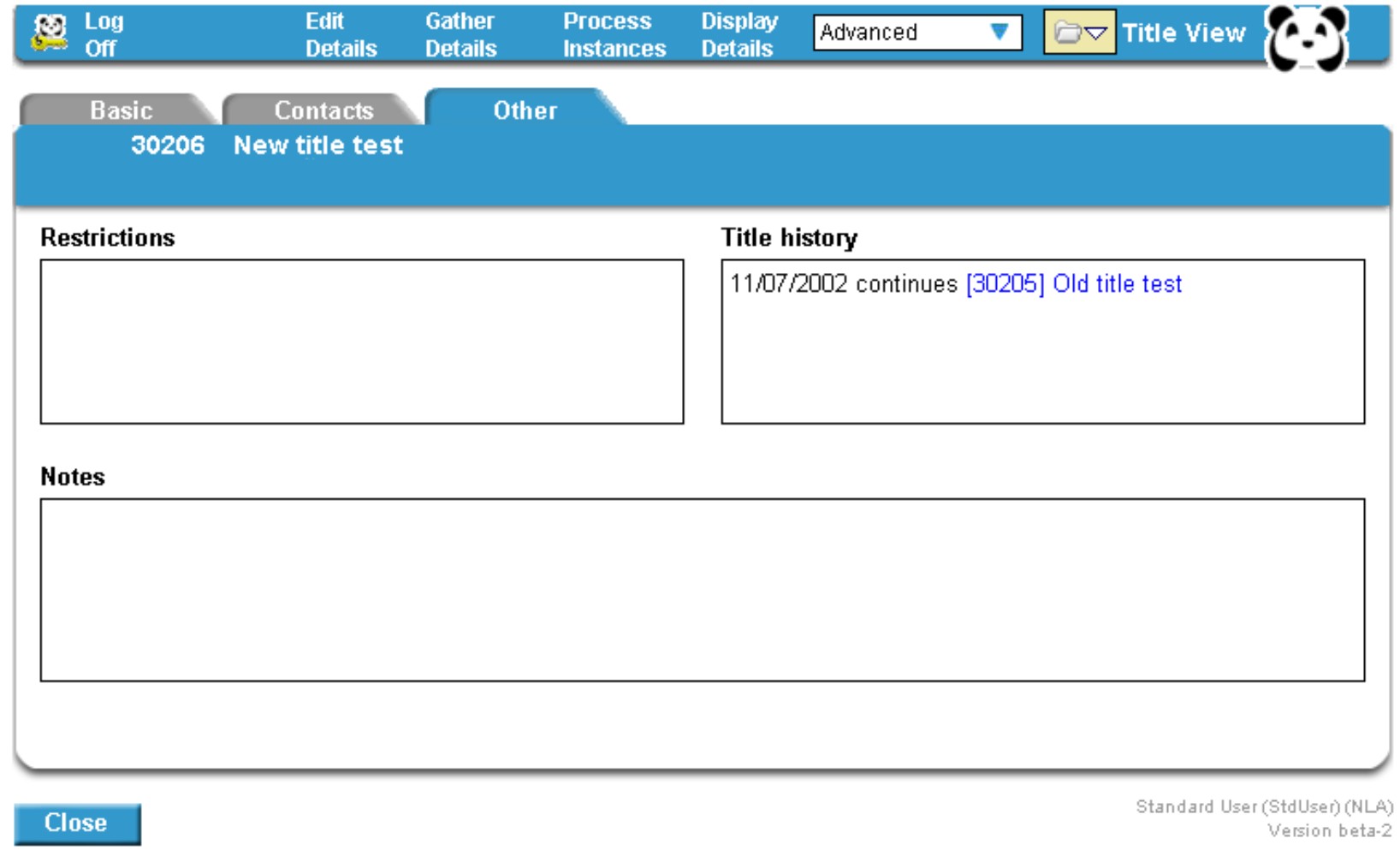The width and height of the screenshot is (1400, 850).
Task: Go to Process Instances
Action: click(614, 34)
